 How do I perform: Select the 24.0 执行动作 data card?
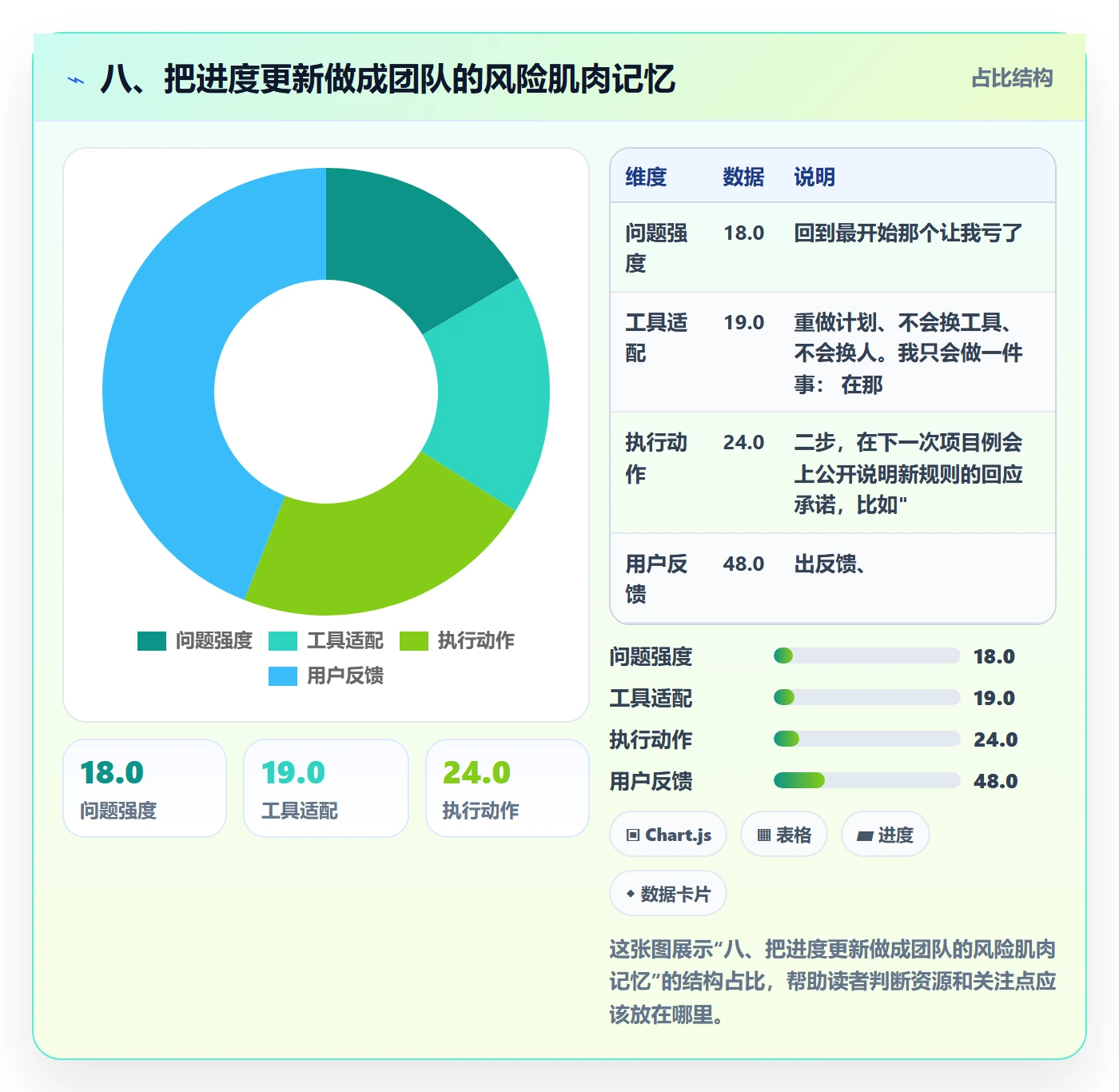point(508,788)
